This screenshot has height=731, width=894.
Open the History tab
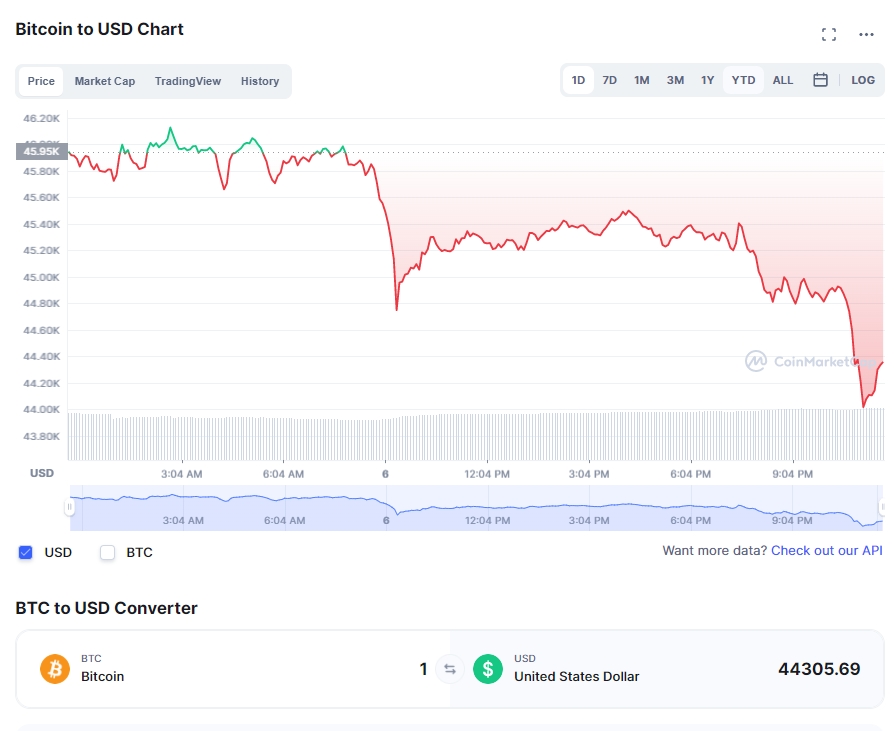pyautogui.click(x=260, y=81)
